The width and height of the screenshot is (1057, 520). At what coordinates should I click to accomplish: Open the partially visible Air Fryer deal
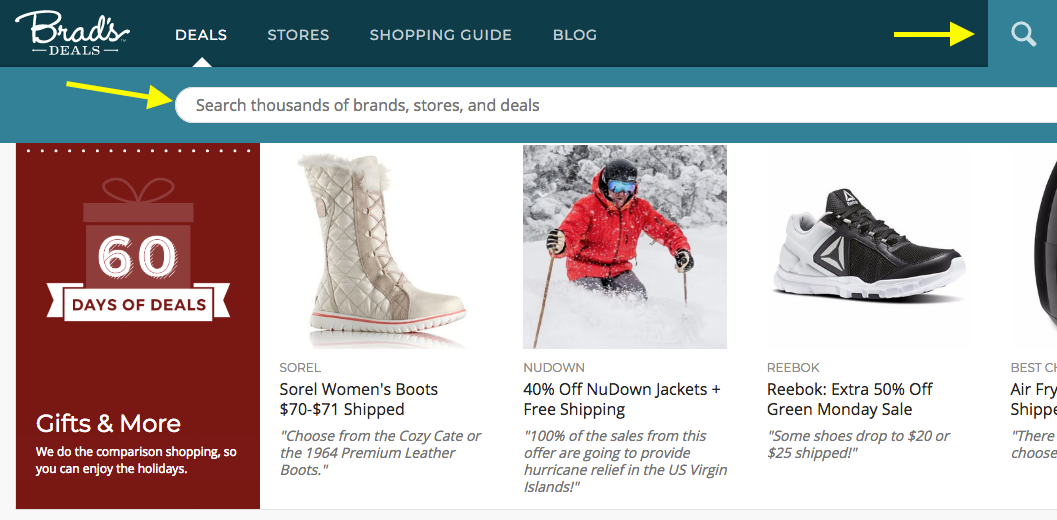[1033, 399]
